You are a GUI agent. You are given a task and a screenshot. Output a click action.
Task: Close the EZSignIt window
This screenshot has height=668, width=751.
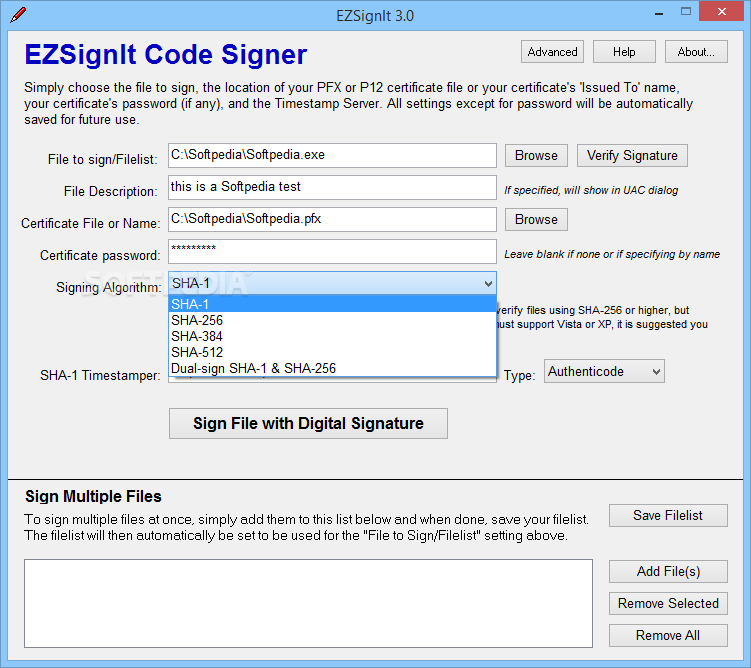[x=722, y=11]
